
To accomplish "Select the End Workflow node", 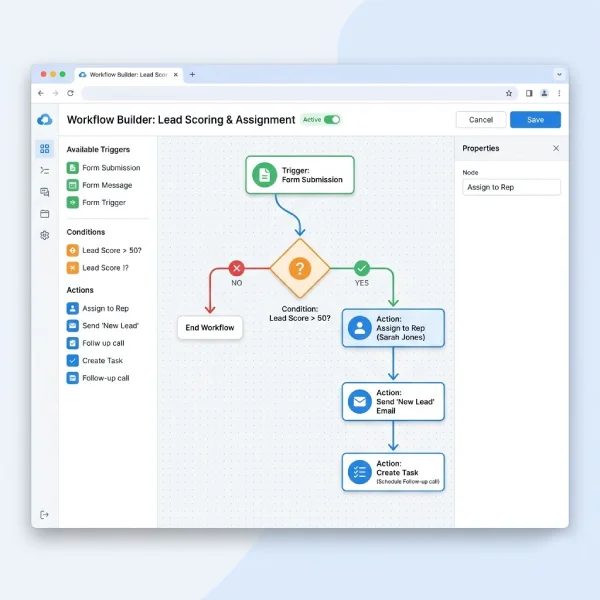I will (210, 328).
